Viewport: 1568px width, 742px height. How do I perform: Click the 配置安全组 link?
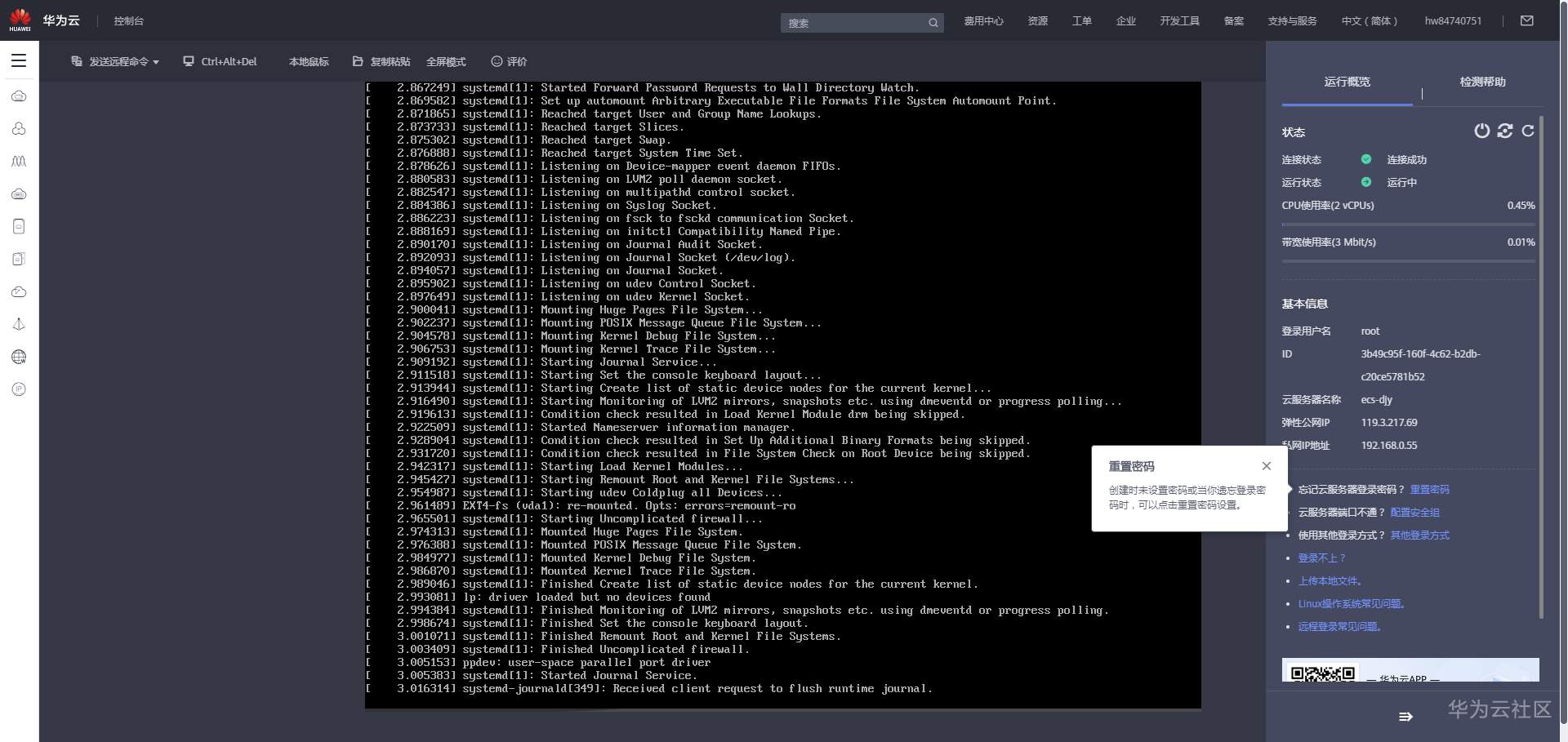tap(1415, 513)
